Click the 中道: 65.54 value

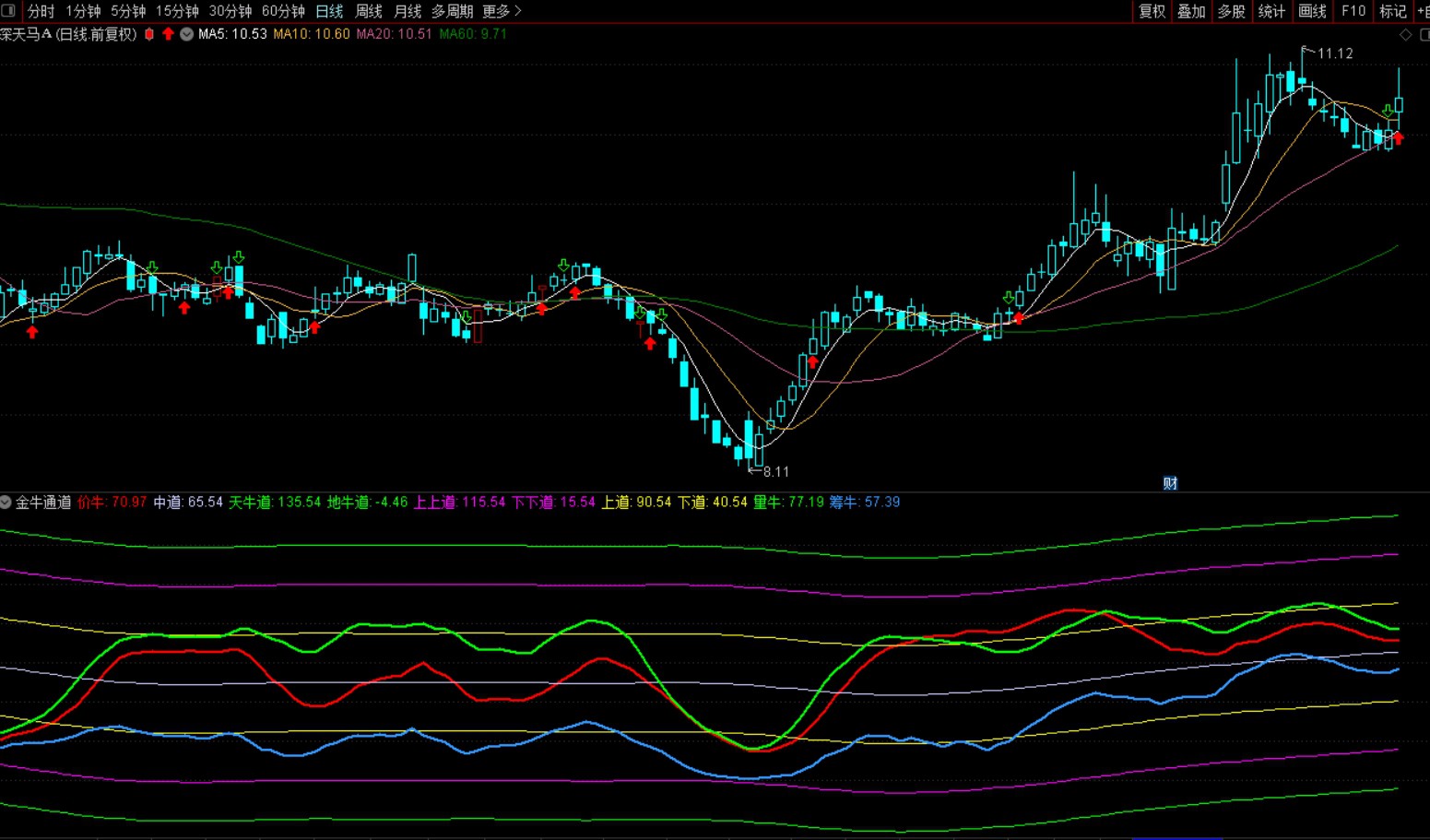tap(188, 503)
